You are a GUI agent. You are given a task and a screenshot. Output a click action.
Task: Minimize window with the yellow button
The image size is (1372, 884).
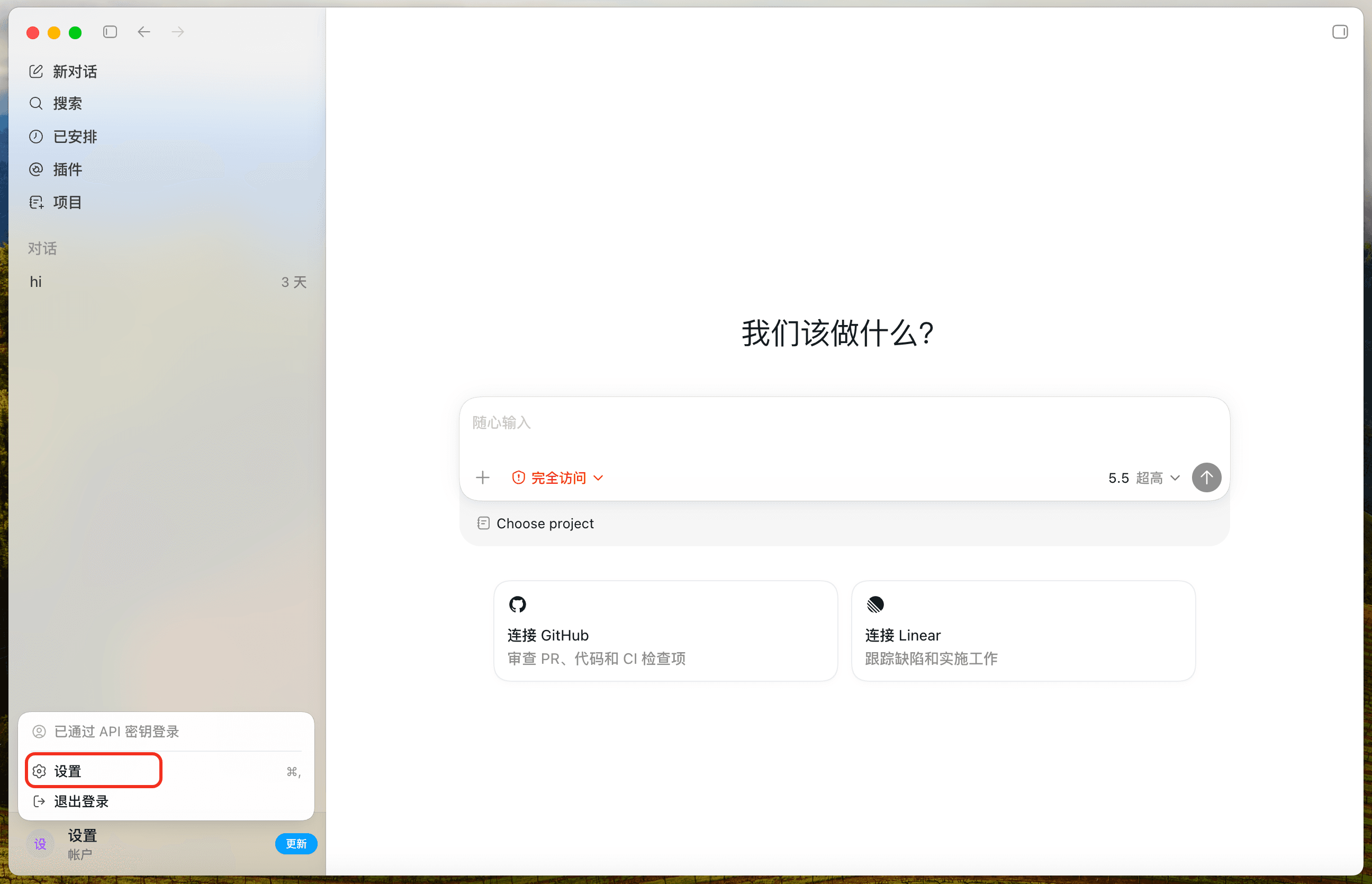point(54,33)
